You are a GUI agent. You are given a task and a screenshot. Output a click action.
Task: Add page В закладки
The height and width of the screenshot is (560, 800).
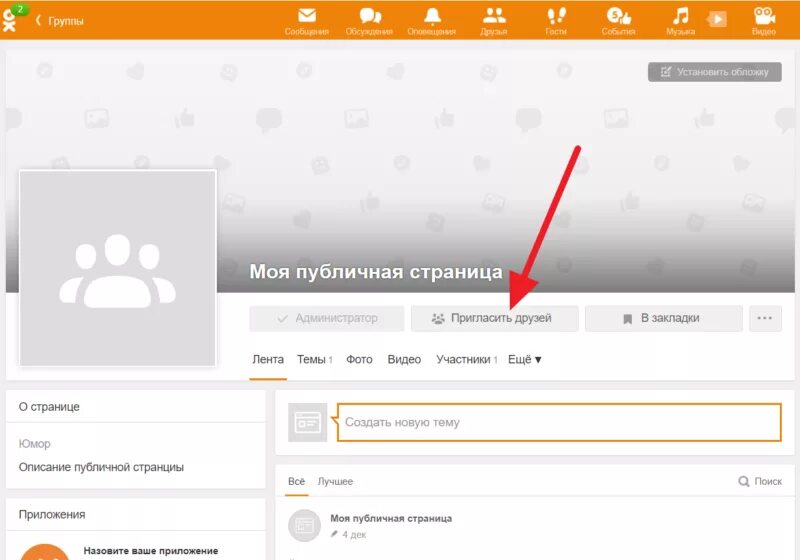click(x=663, y=318)
